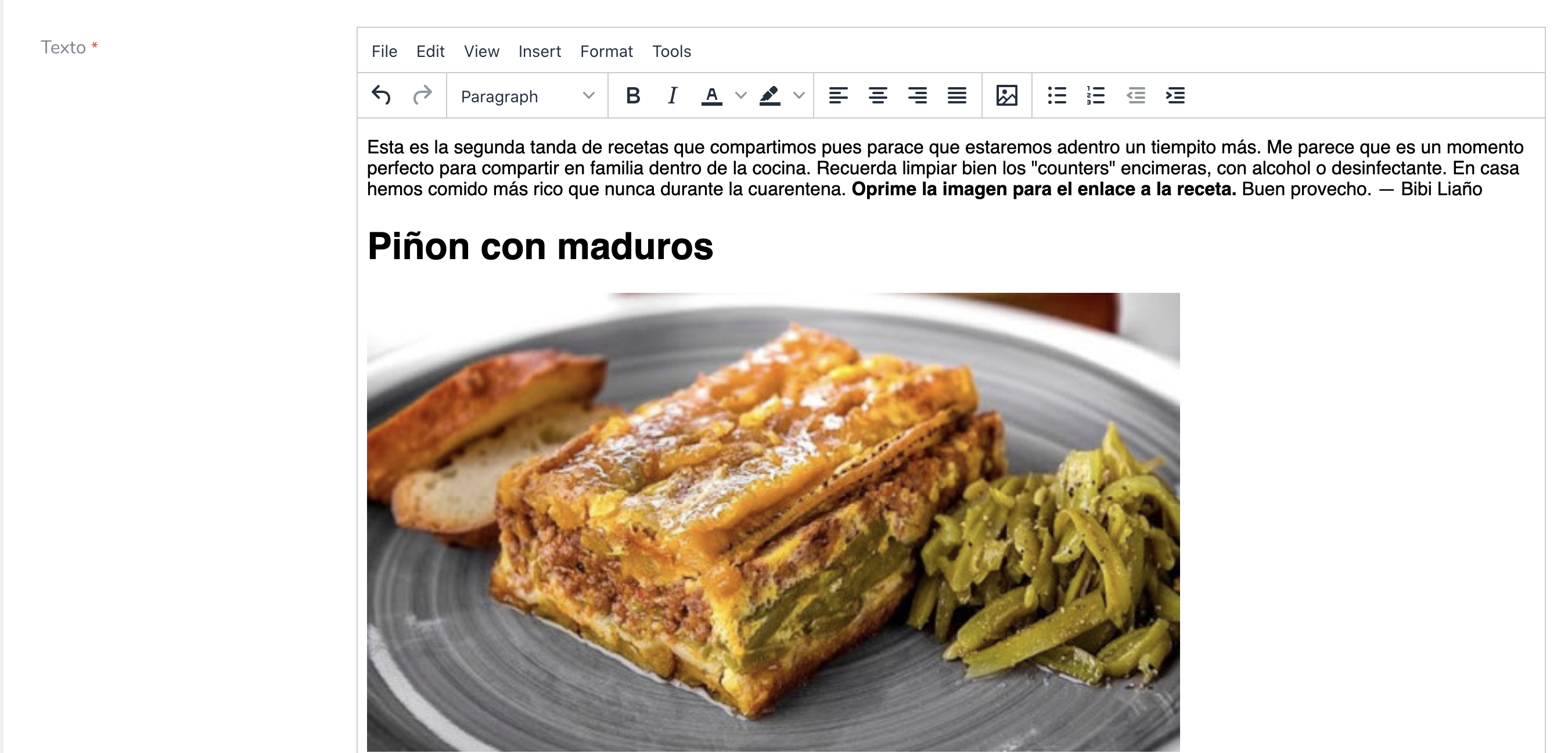1568x753 pixels.
Task: Expand highlight color dropdown arrow
Action: coord(799,96)
